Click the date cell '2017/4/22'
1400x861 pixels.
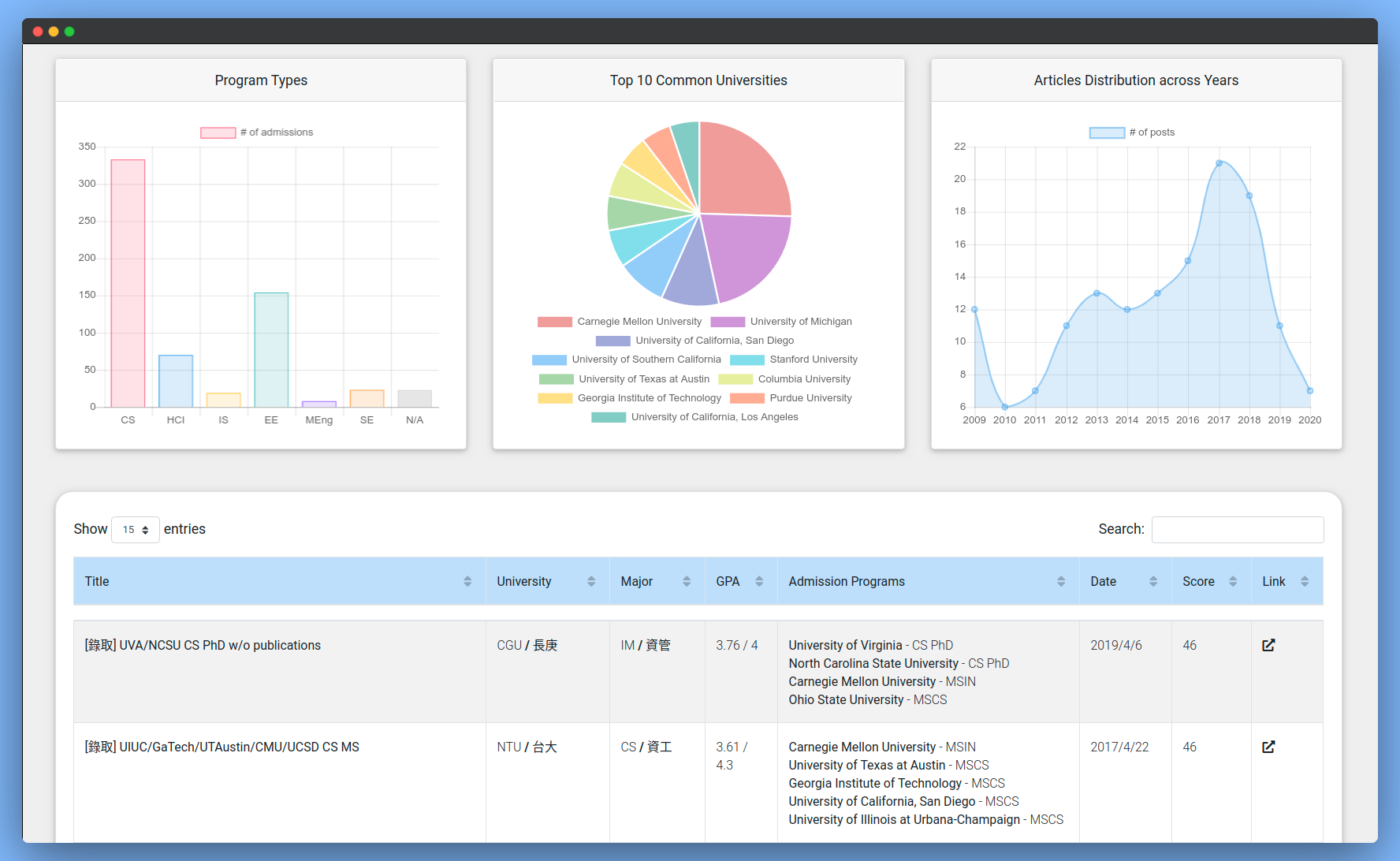click(1119, 747)
